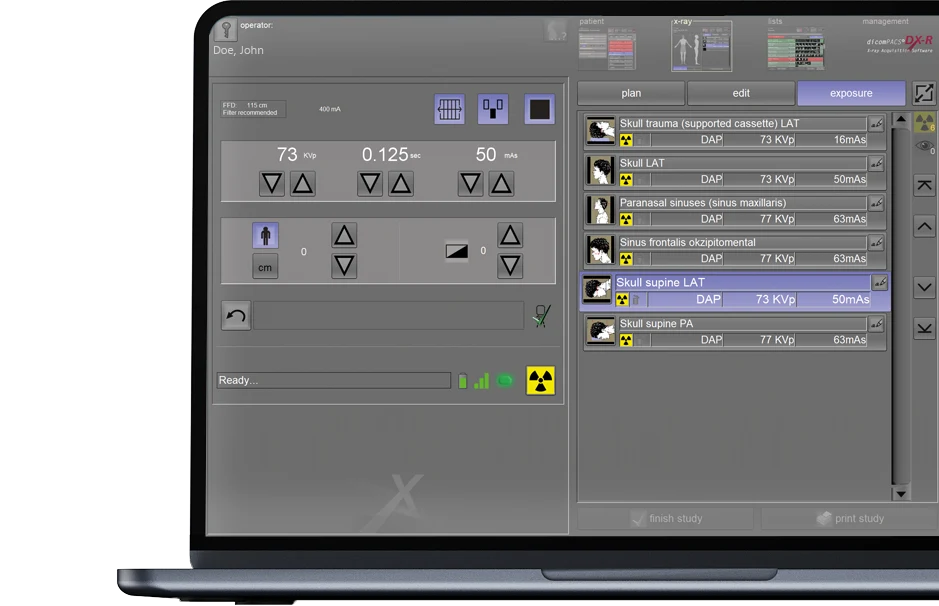
Task: Increase the mAs value
Action: click(x=501, y=184)
